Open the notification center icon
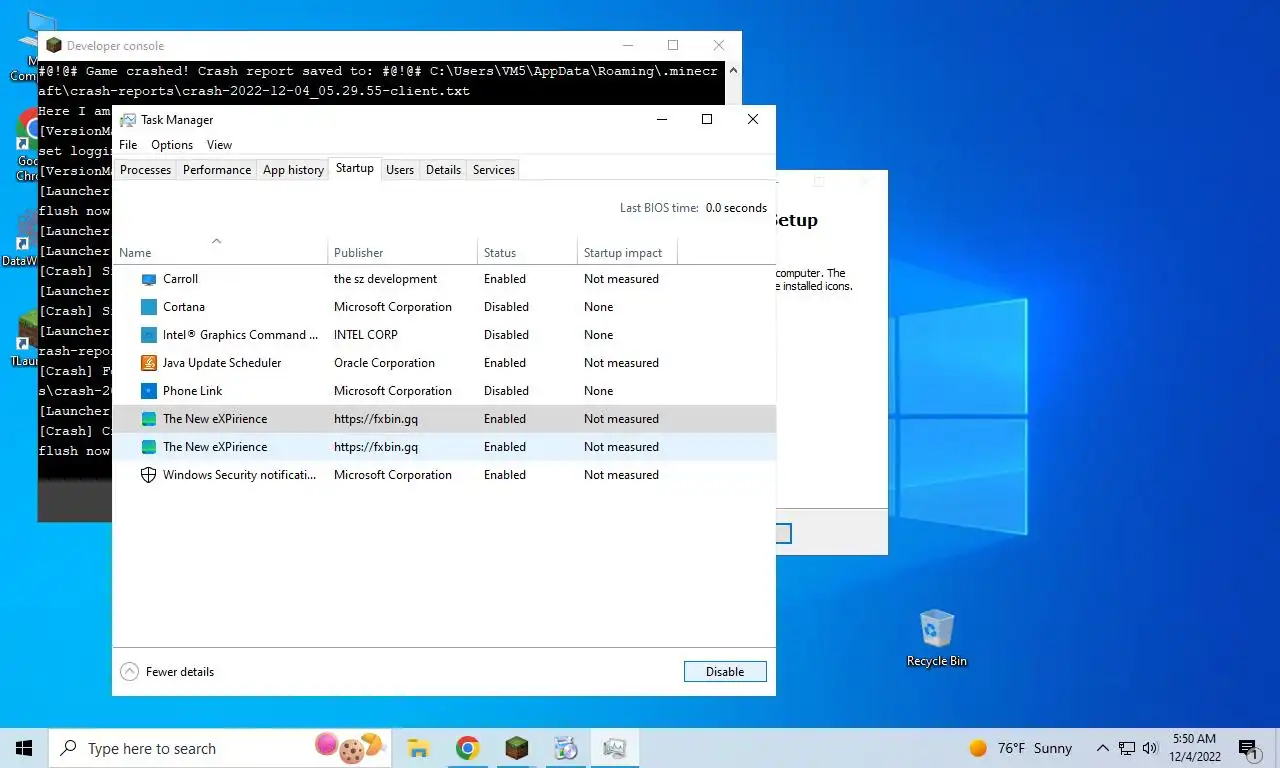This screenshot has width=1280, height=768. (1248, 748)
